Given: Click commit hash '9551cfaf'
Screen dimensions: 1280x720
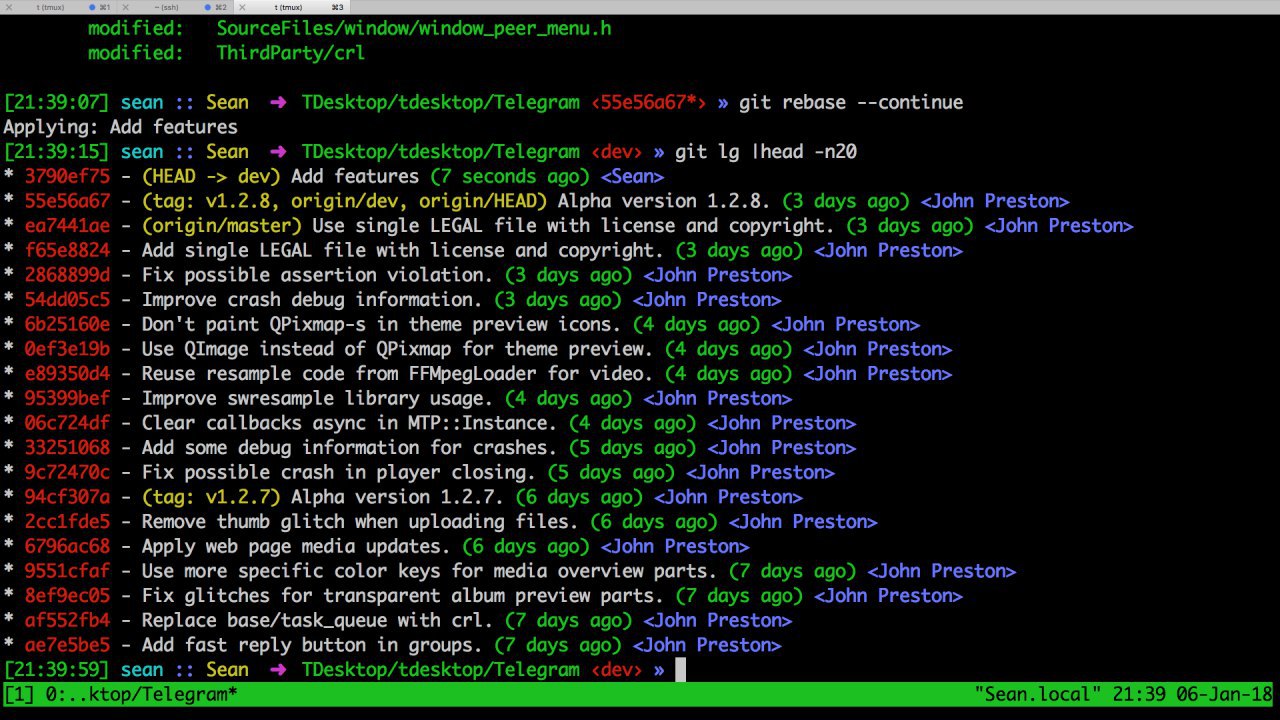Looking at the screenshot, I should (67, 571).
